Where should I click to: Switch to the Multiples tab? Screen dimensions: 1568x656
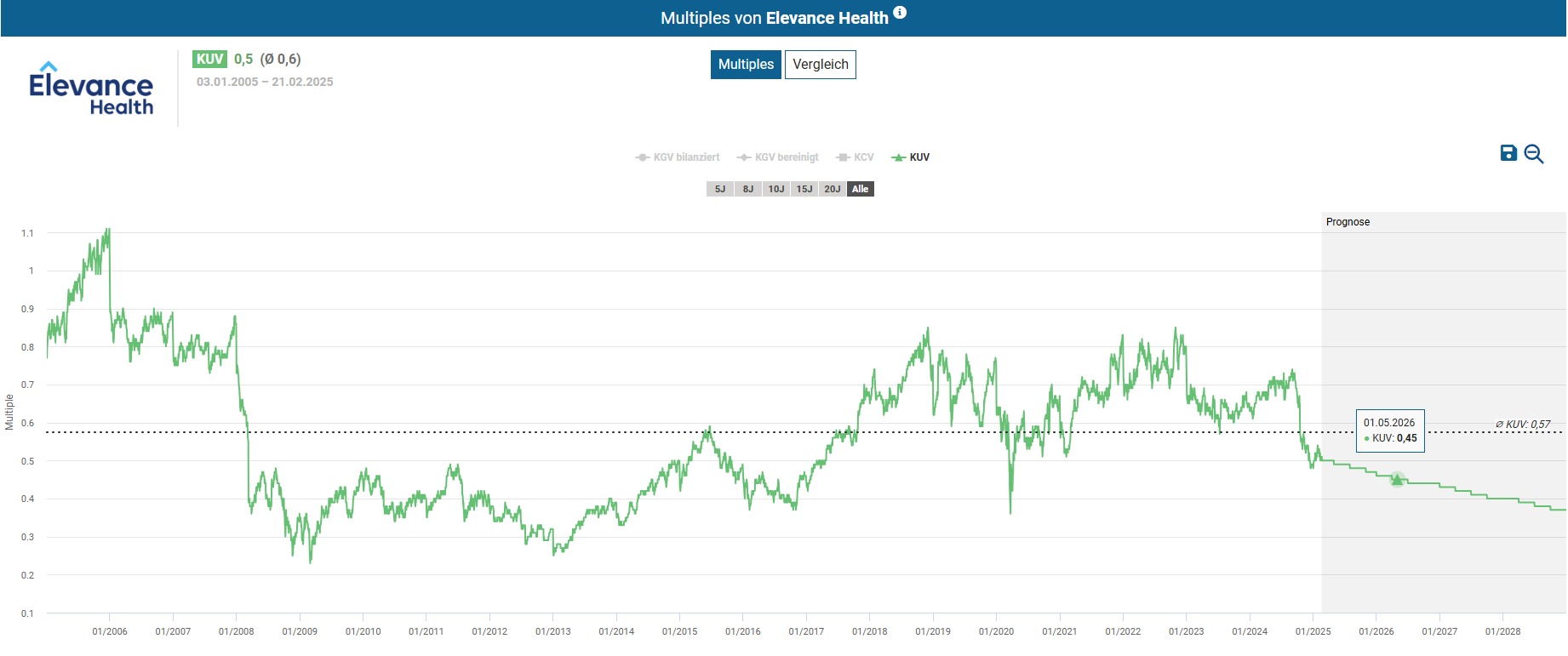pyautogui.click(x=746, y=65)
